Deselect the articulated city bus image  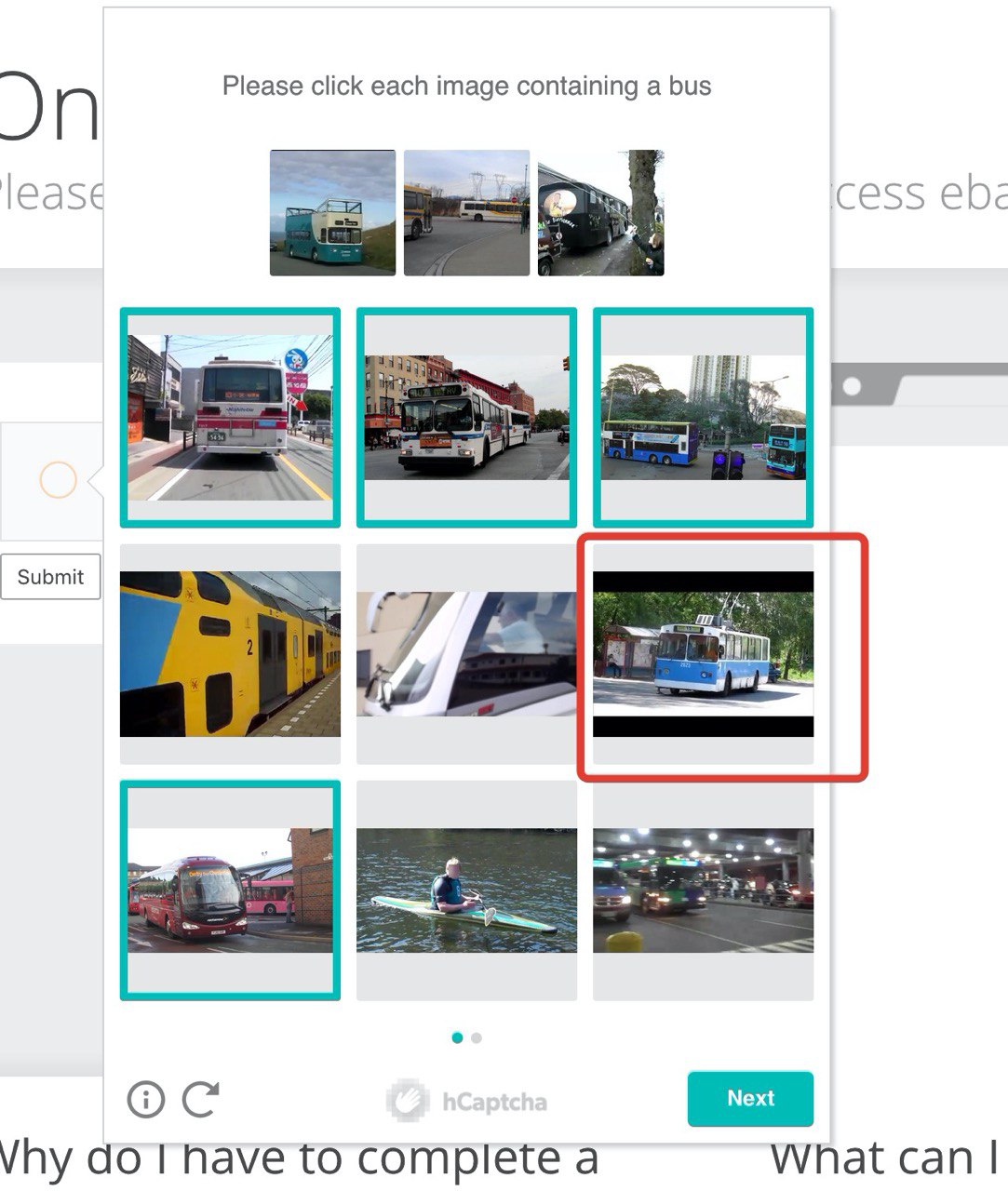[x=466, y=417]
